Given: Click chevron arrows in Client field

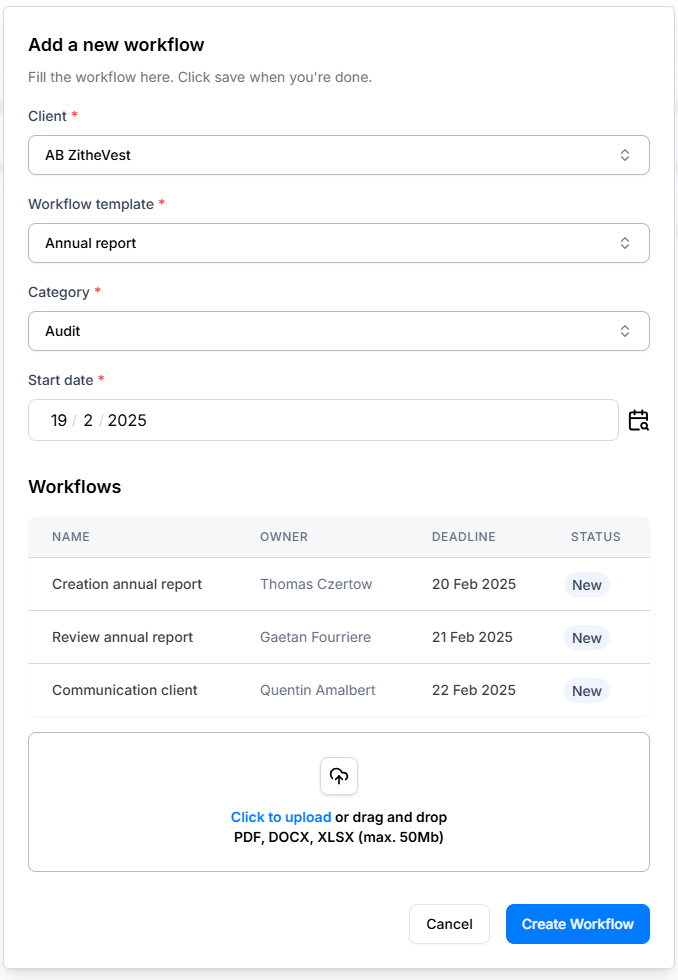Looking at the screenshot, I should (x=625, y=155).
